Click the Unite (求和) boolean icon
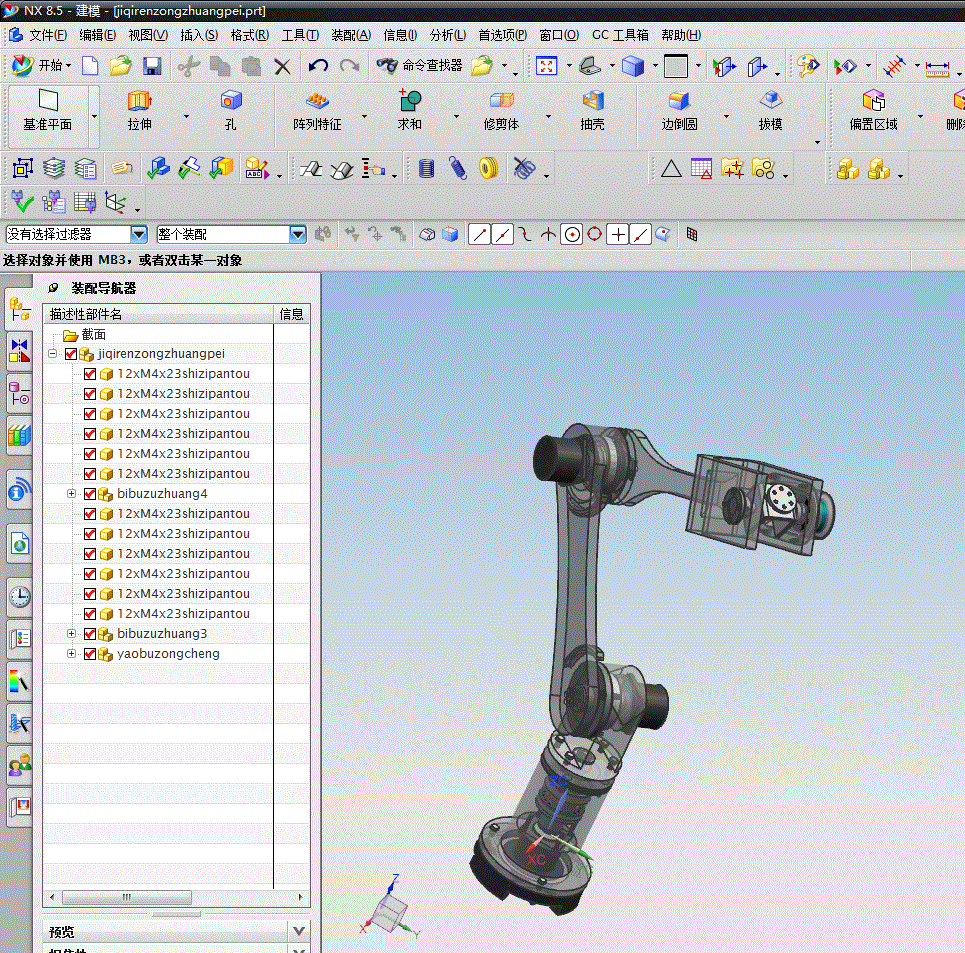965x953 pixels. (x=409, y=100)
